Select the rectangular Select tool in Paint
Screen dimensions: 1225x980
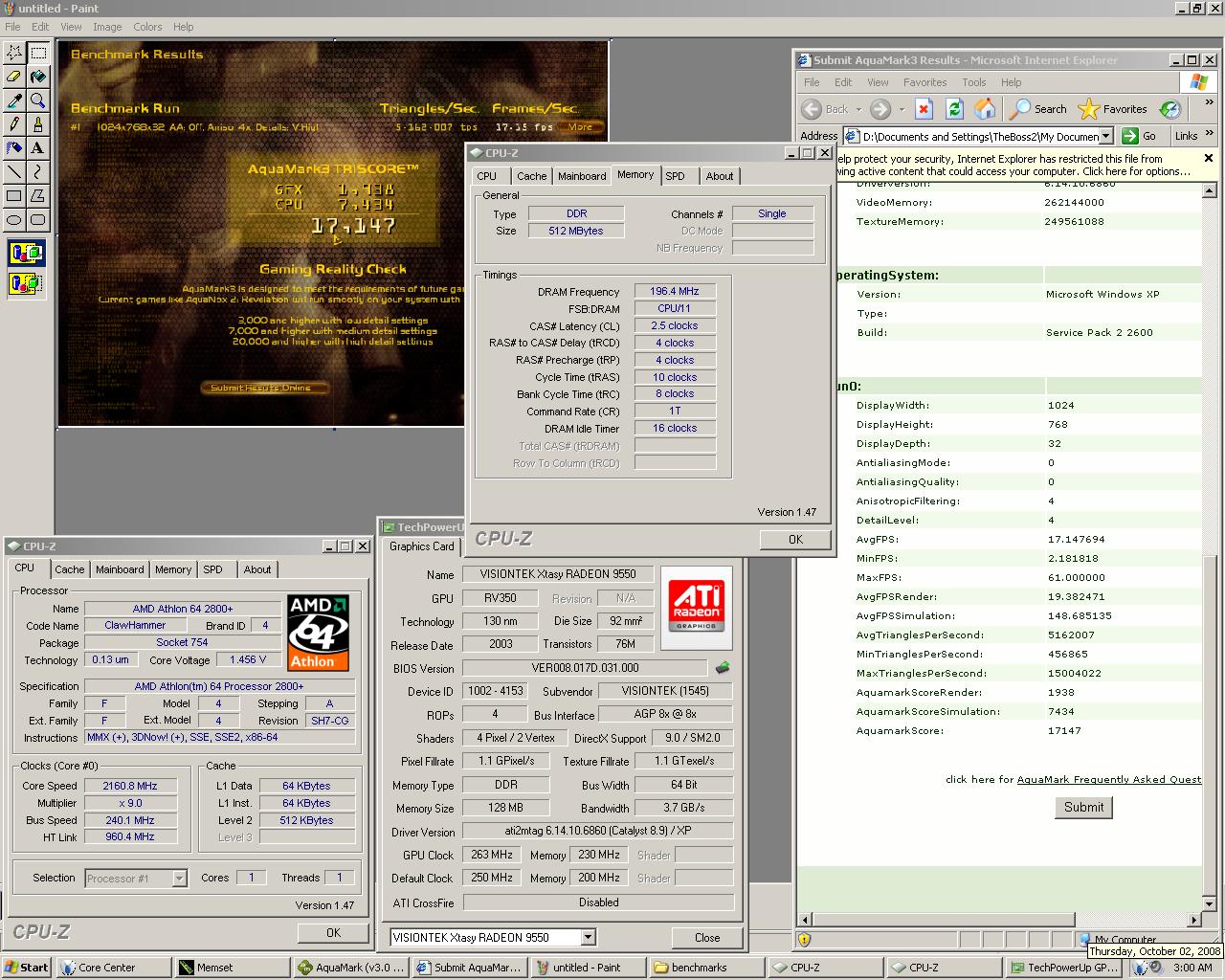tap(38, 53)
